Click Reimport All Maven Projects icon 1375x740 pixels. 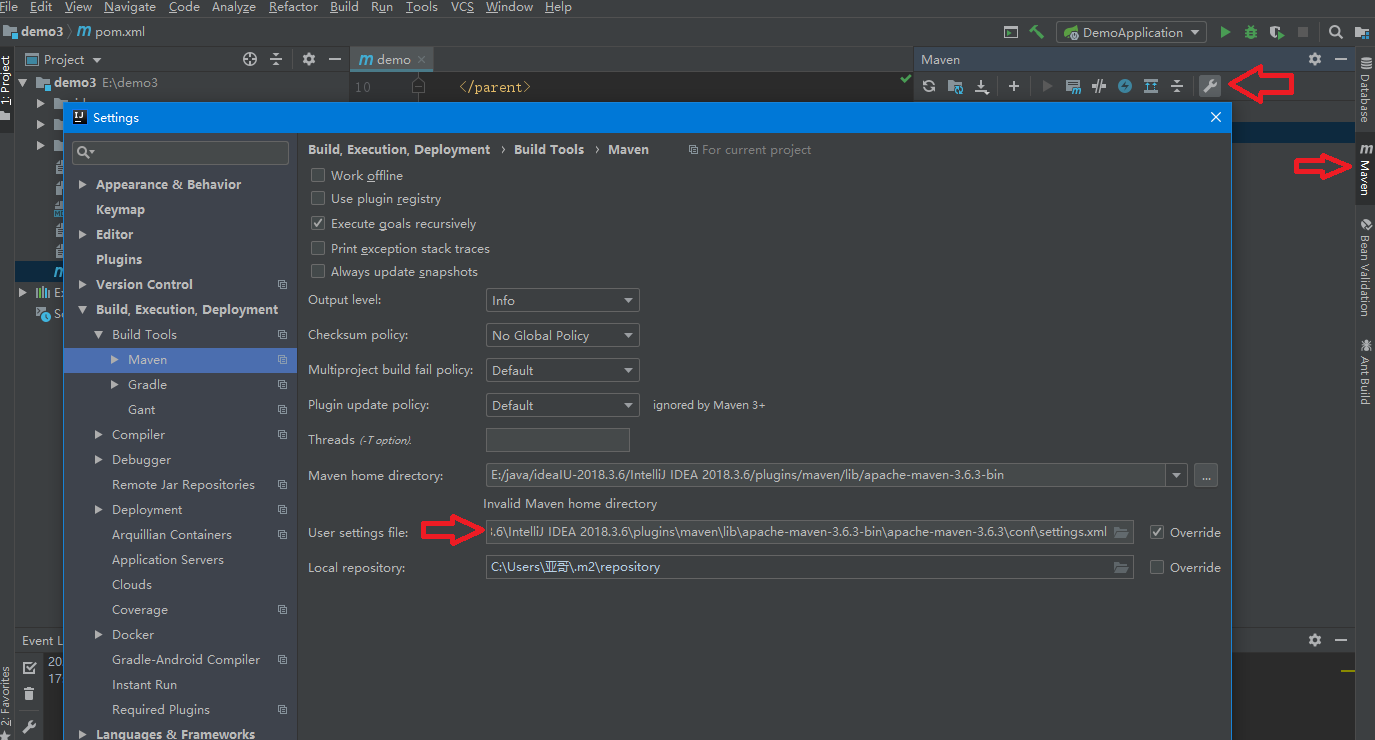tap(929, 86)
